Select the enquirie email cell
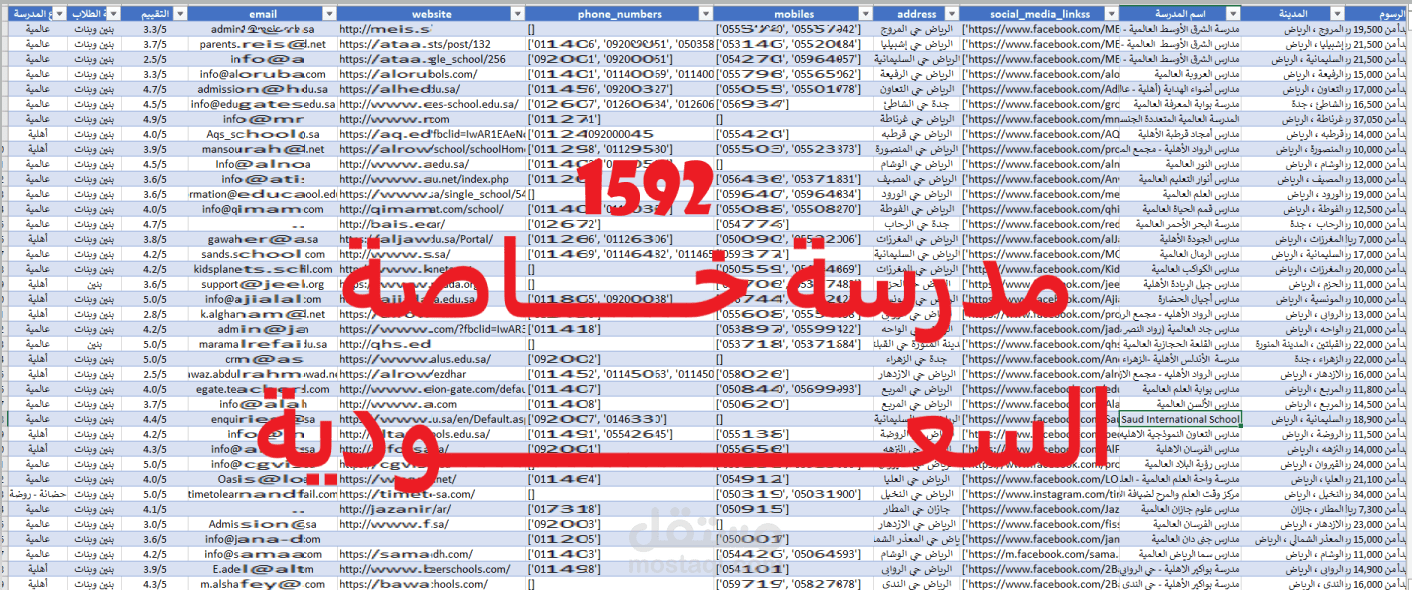Viewport: 1412px width, 590px height. (263, 420)
